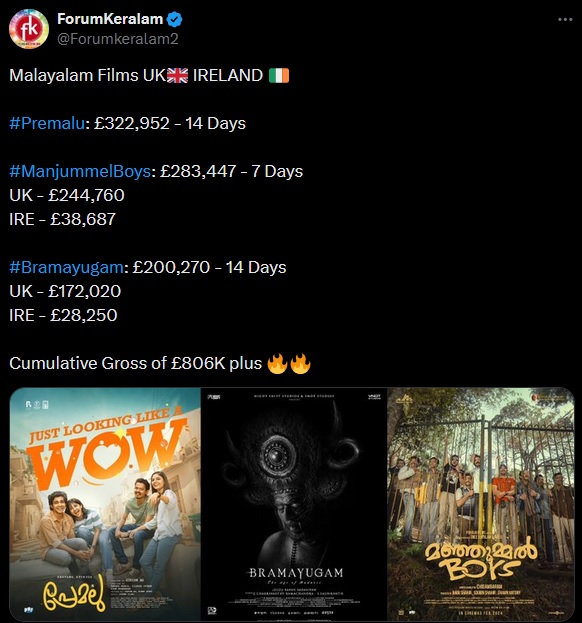Open the ForumKeralam display name
Screen dimensions: 582x623
[110, 19]
